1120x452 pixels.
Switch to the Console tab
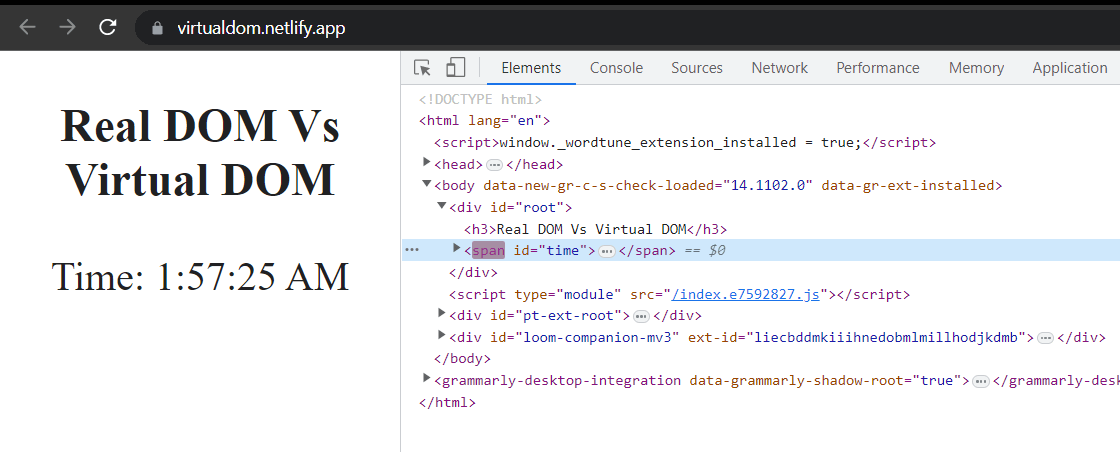pyautogui.click(x=616, y=68)
